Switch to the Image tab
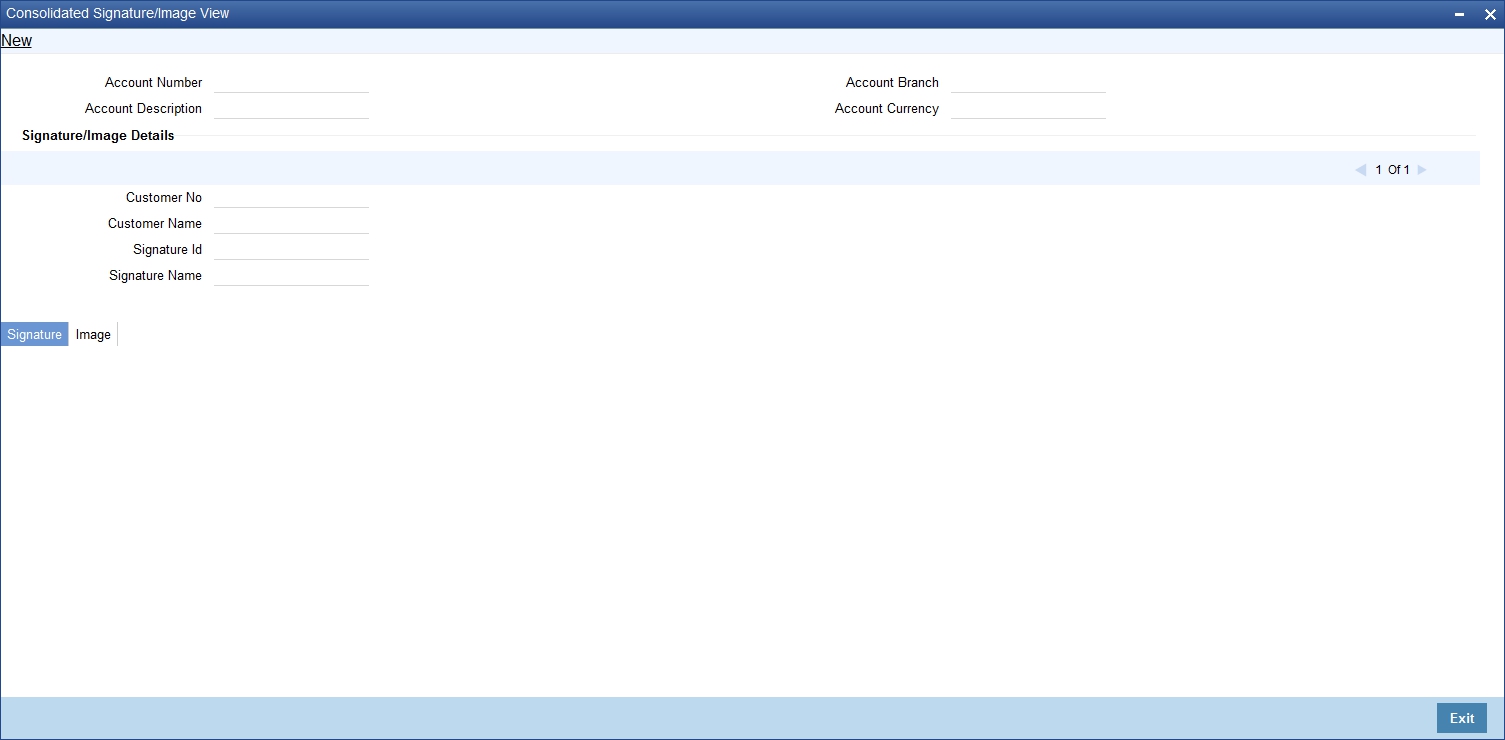The image size is (1505, 740). (92, 334)
